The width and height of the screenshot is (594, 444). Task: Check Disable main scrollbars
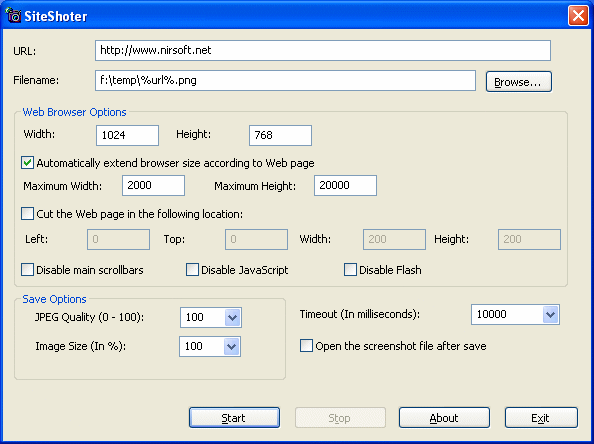pyautogui.click(x=27, y=270)
